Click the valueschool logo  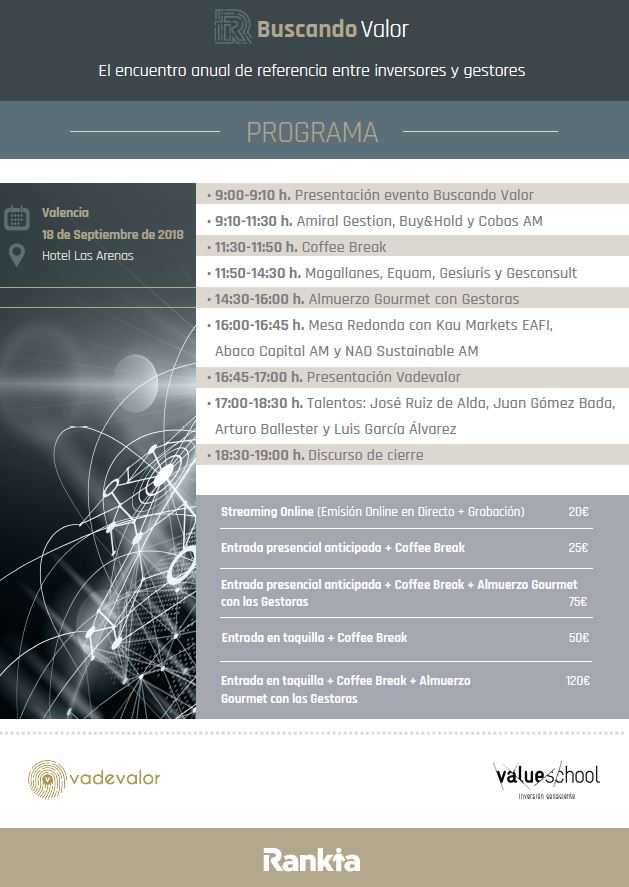[x=546, y=780]
